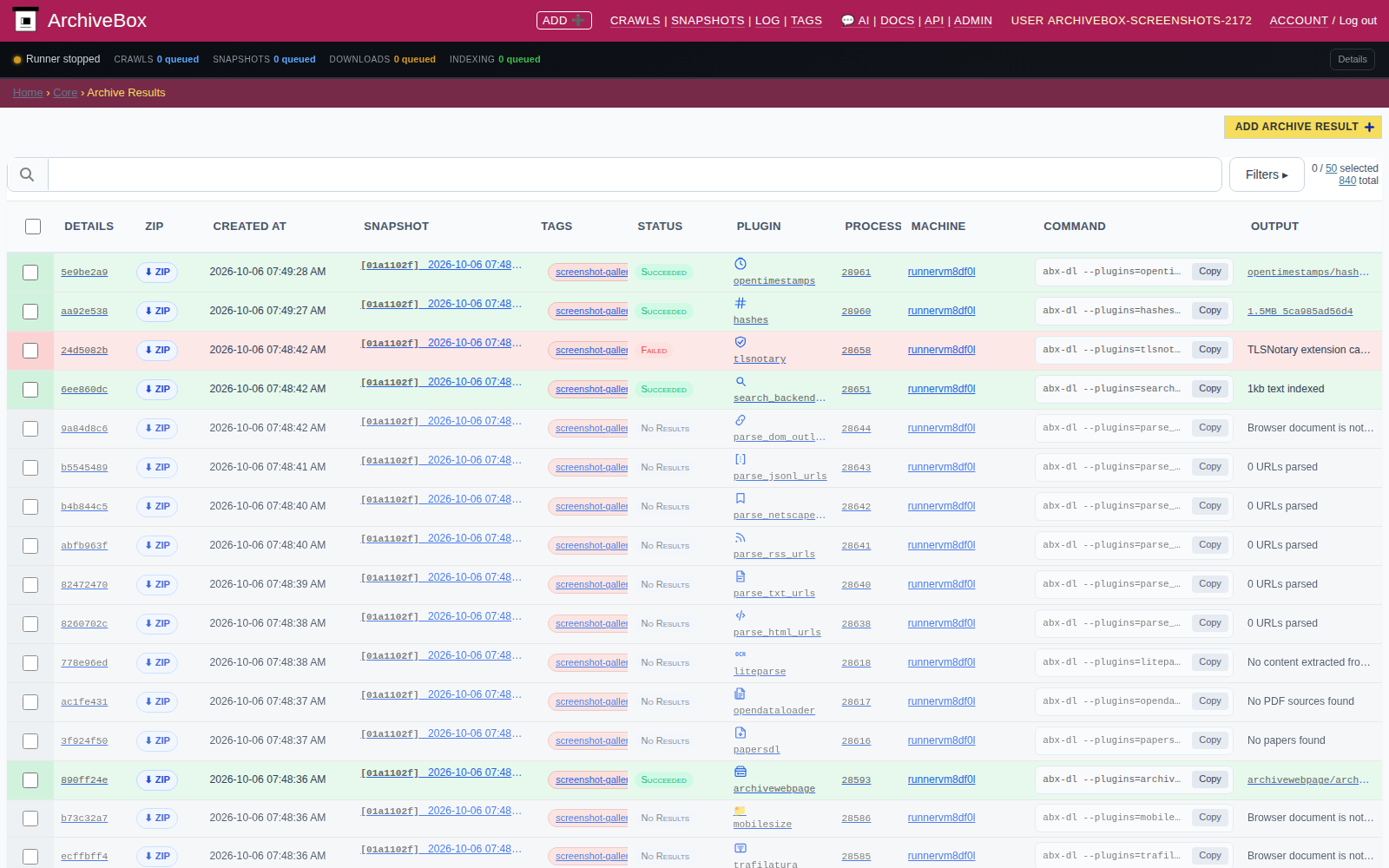1389x868 pixels.
Task: Click the opendataloader file icon
Action: tap(741, 694)
